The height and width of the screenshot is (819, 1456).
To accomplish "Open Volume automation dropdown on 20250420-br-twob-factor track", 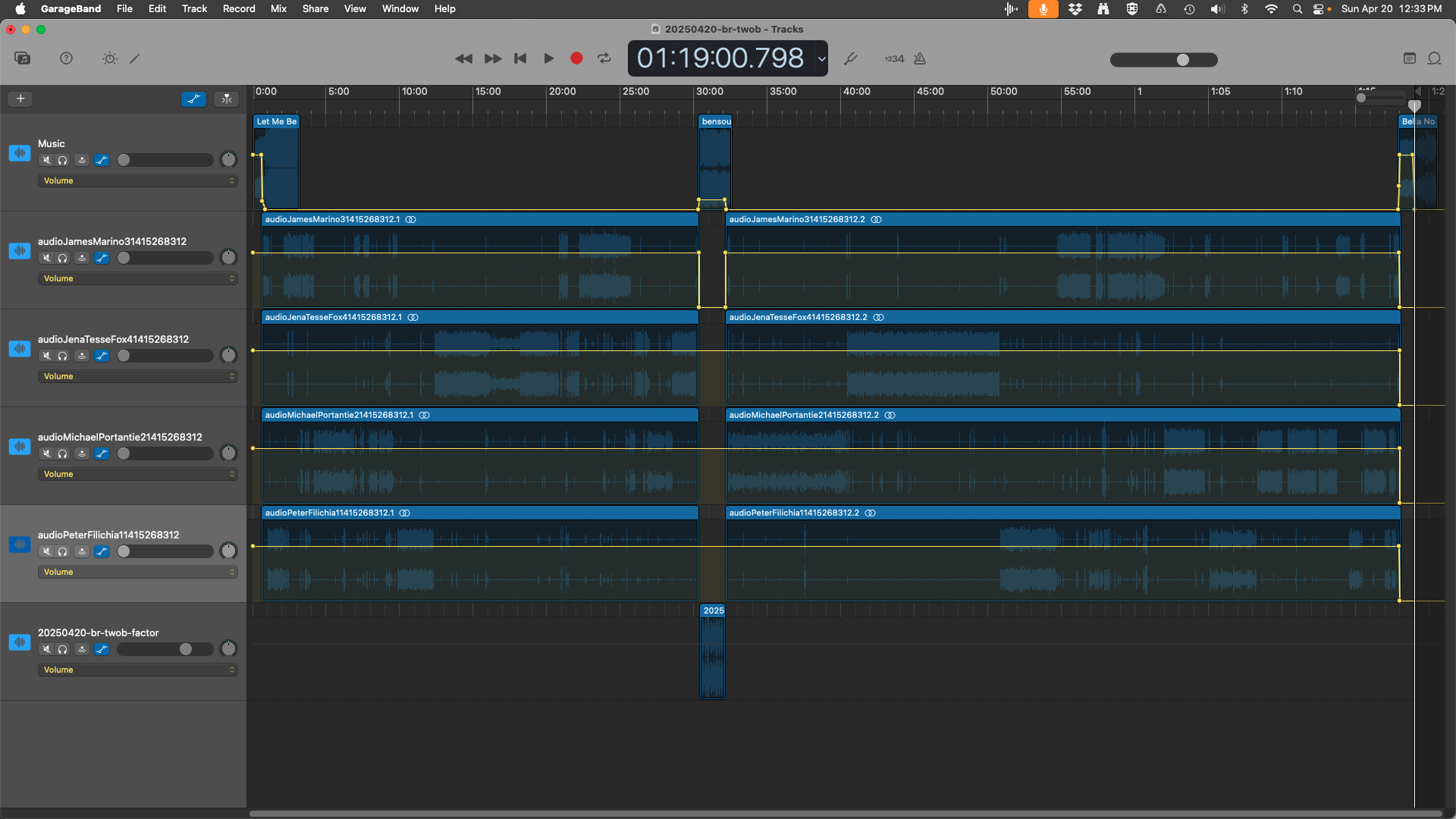I will (x=138, y=670).
